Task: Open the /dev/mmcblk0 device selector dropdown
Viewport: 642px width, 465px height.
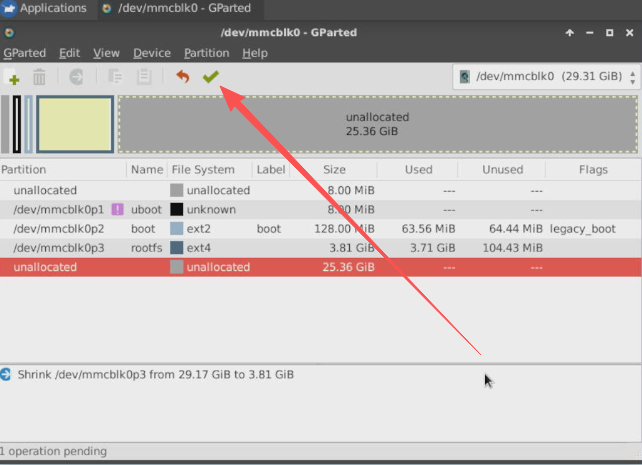Action: point(547,77)
